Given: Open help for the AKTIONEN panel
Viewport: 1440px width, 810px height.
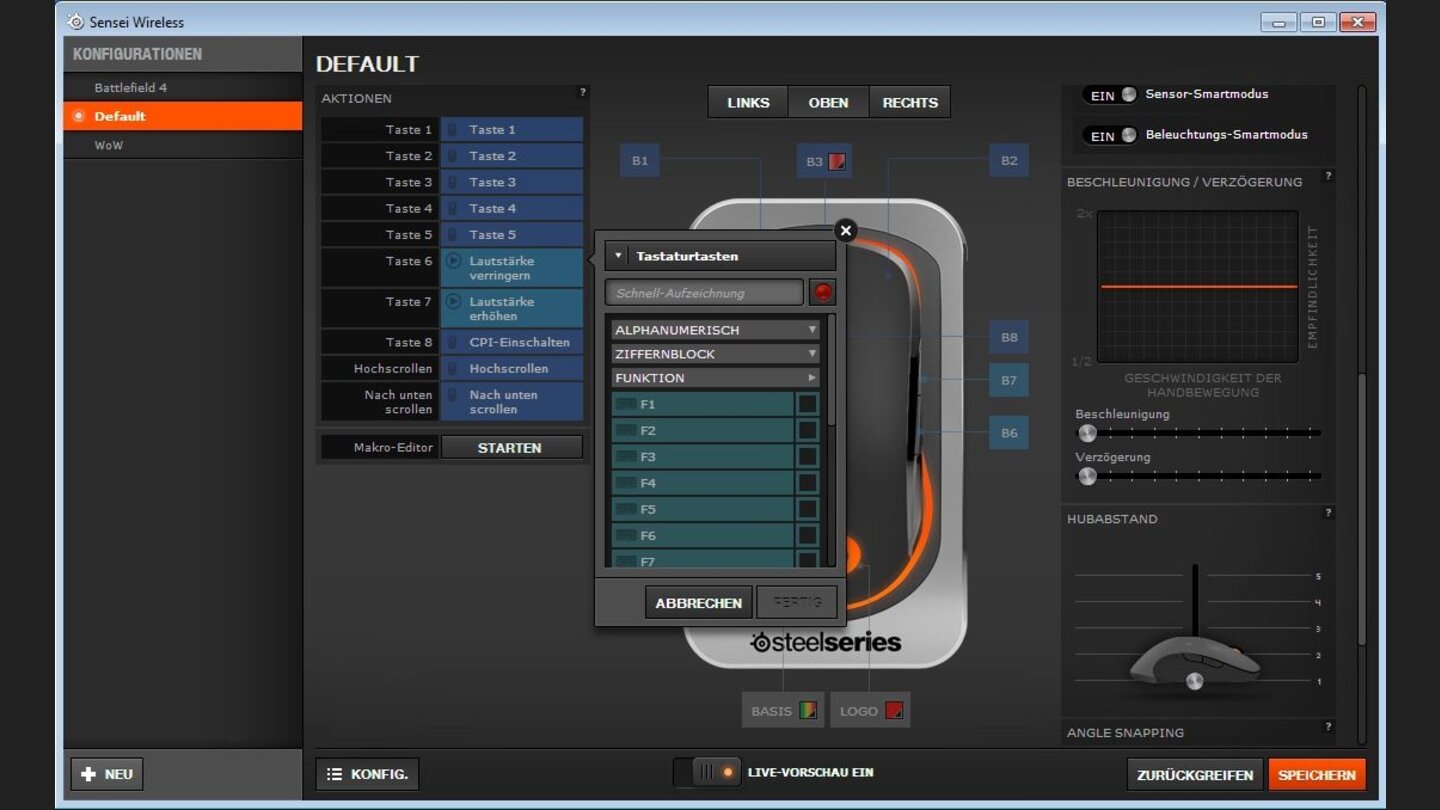Looking at the screenshot, I should point(583,93).
